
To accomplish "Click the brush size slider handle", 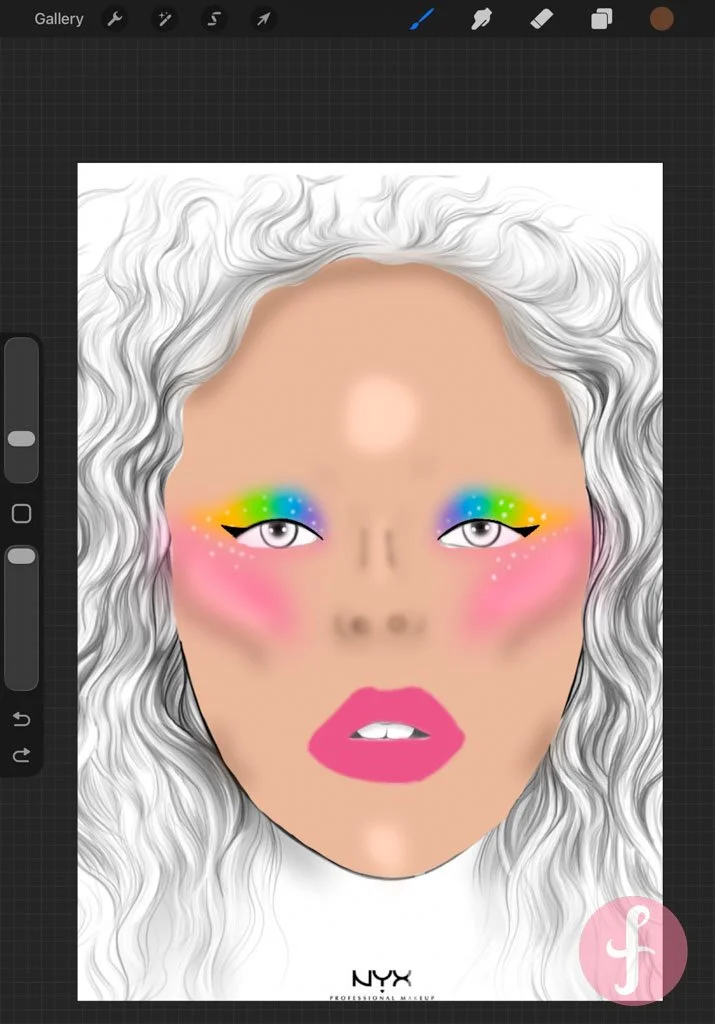I will [22, 438].
